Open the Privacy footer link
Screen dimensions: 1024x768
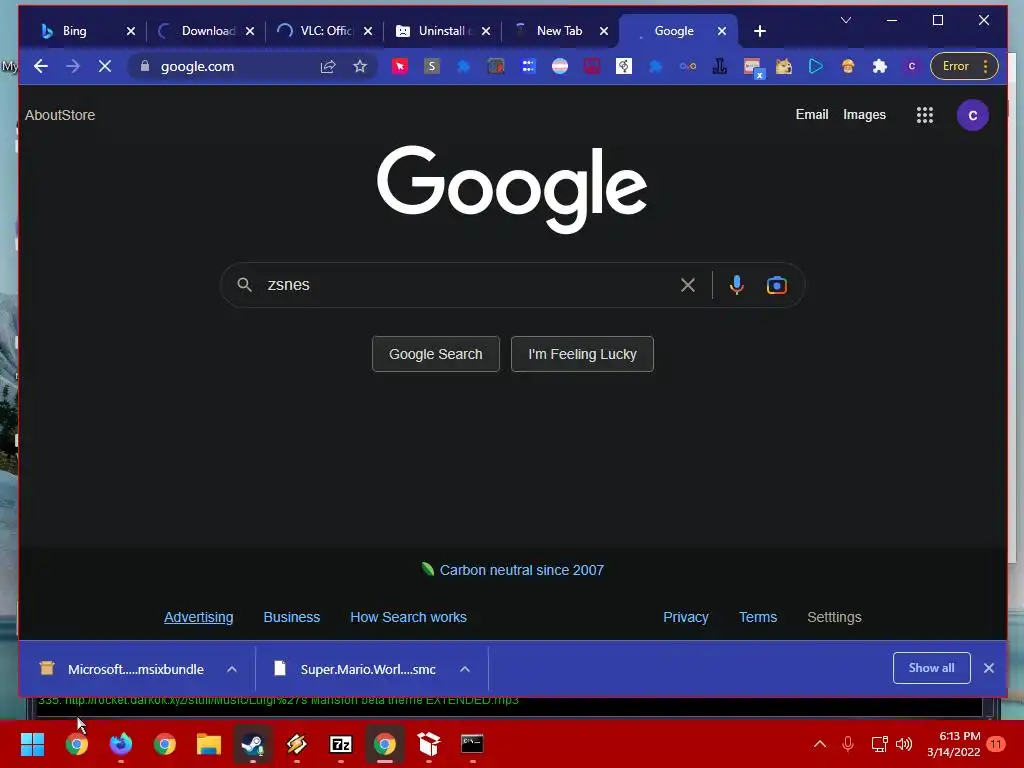[x=686, y=617]
